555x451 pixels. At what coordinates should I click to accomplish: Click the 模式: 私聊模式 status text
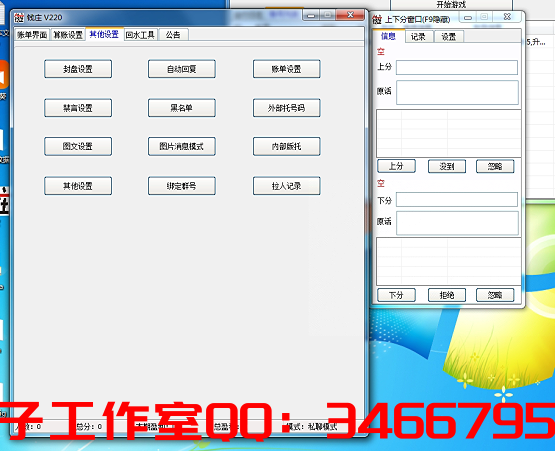pyautogui.click(x=312, y=427)
